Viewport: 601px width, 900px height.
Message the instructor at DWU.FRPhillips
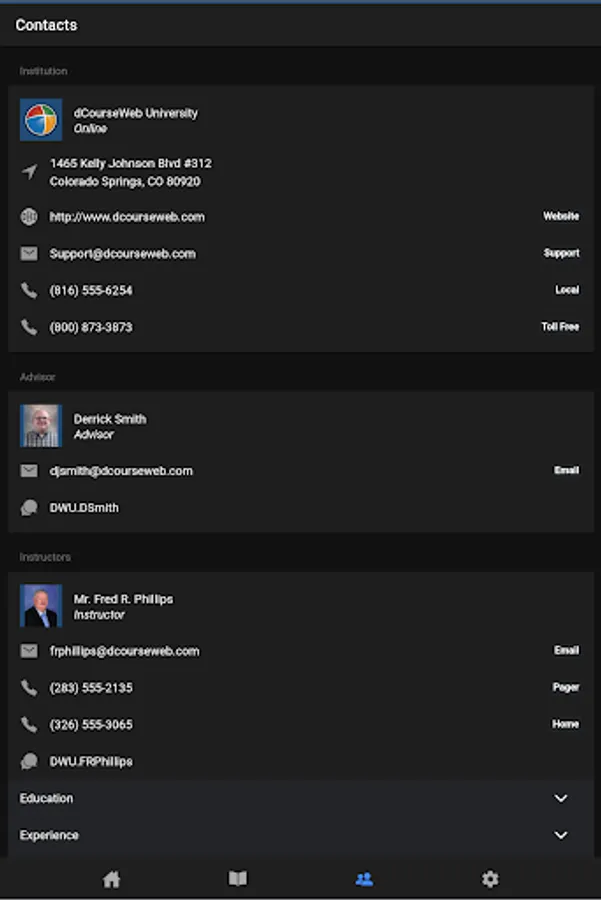(x=91, y=762)
